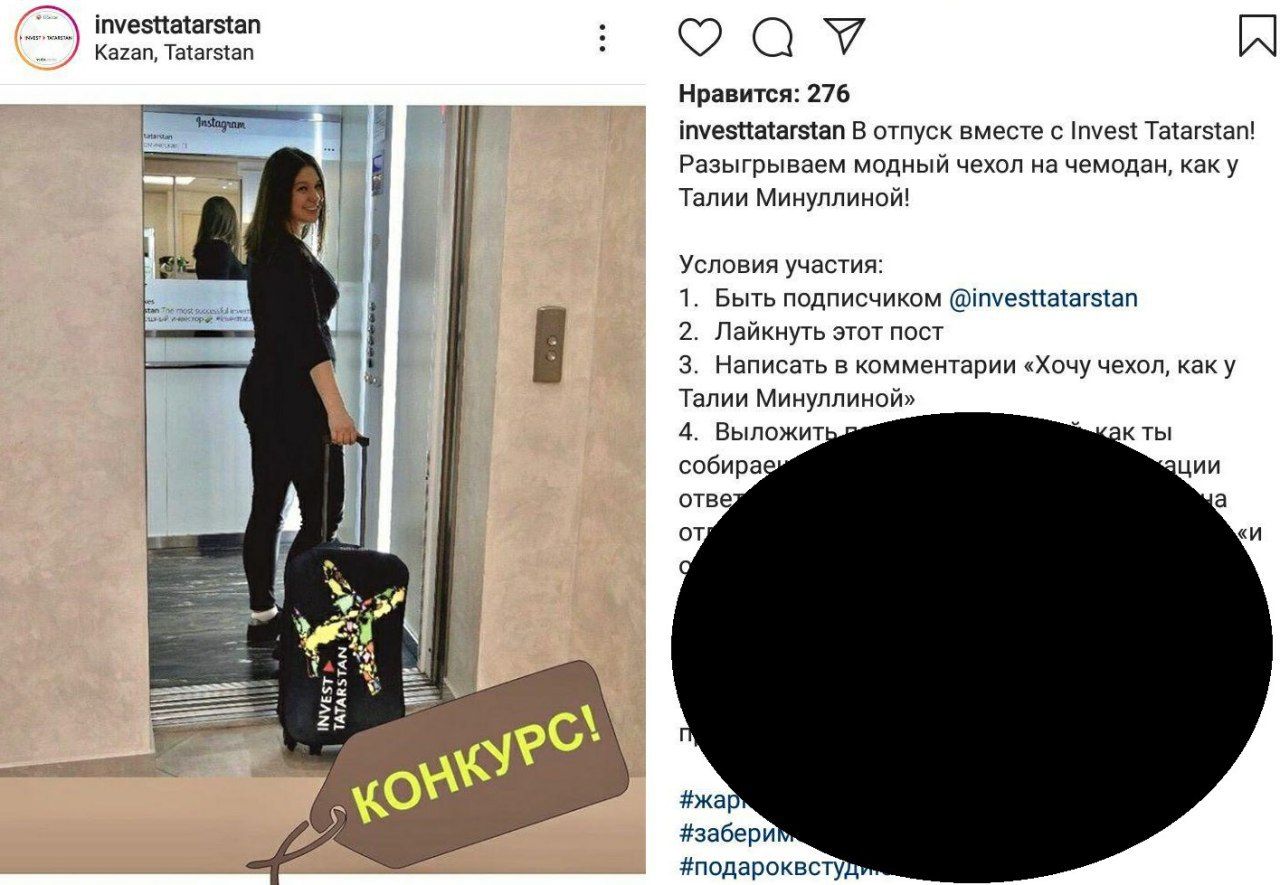The height and width of the screenshot is (885, 1280).
Task: Save the post with the bookmark icon
Action: coord(1257,35)
